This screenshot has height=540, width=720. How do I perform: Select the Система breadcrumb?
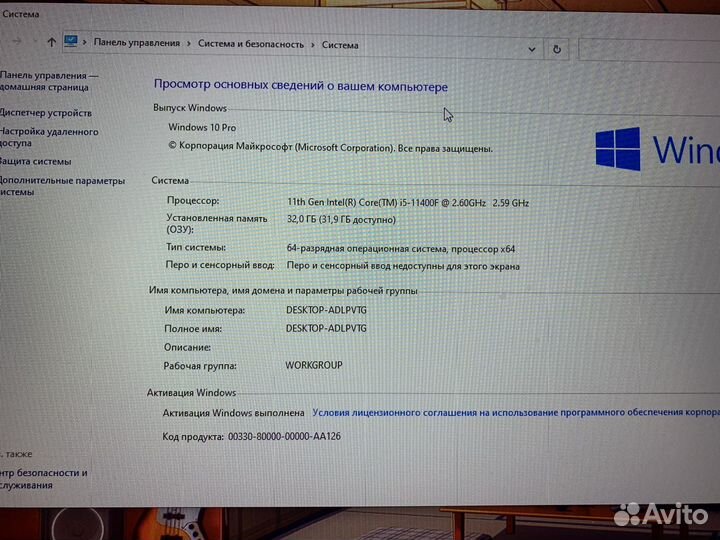click(x=340, y=45)
